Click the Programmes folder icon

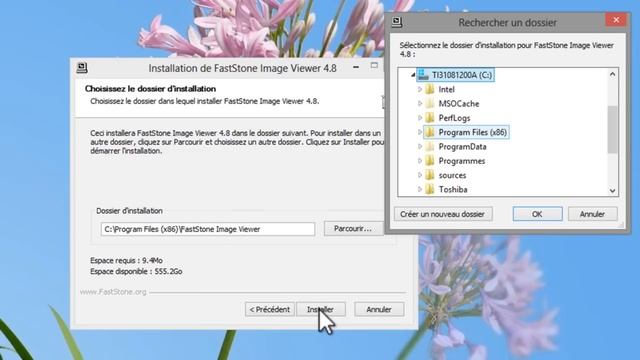click(x=429, y=161)
